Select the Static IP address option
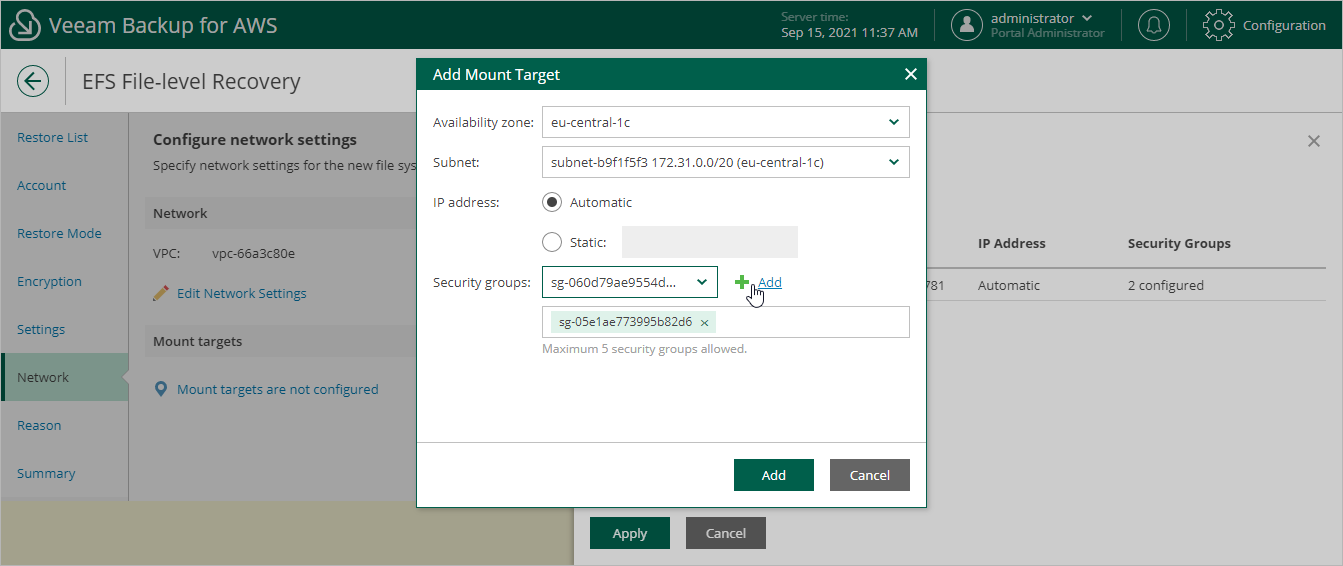The height and width of the screenshot is (566, 1343). tap(552, 242)
